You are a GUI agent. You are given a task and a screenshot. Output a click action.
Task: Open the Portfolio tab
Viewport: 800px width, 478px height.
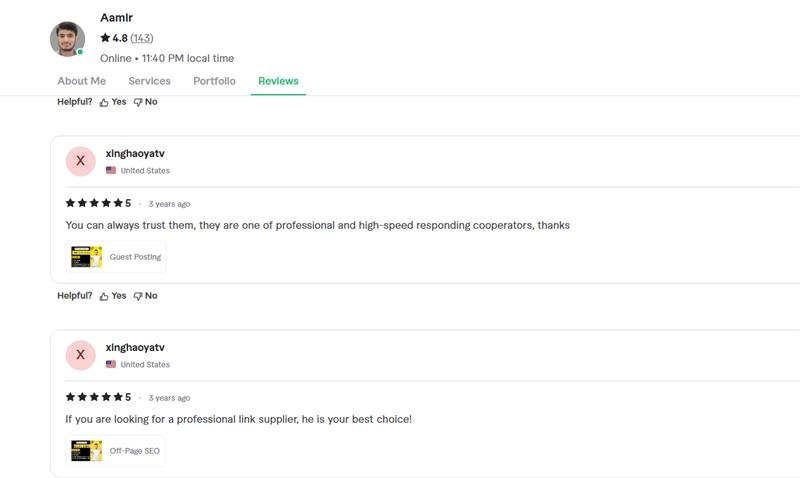(214, 81)
